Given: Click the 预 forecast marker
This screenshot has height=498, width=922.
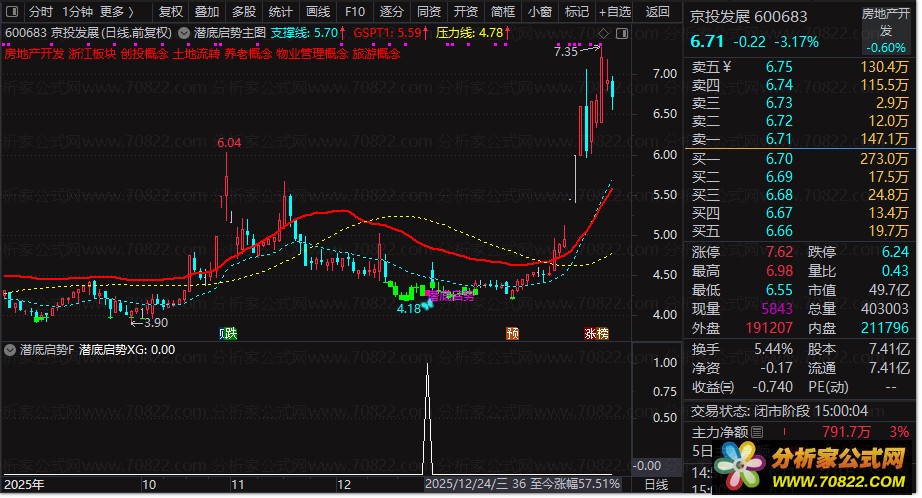Looking at the screenshot, I should (x=513, y=333).
